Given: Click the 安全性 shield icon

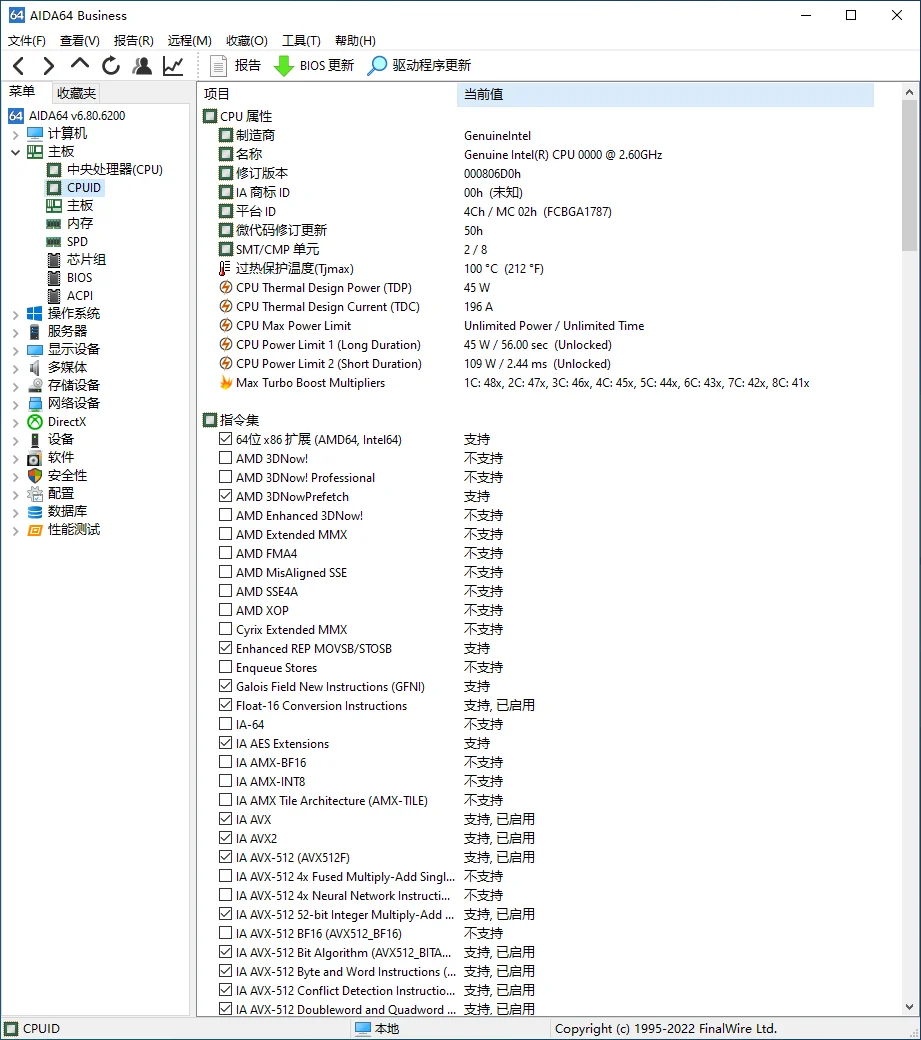Looking at the screenshot, I should coord(35,476).
